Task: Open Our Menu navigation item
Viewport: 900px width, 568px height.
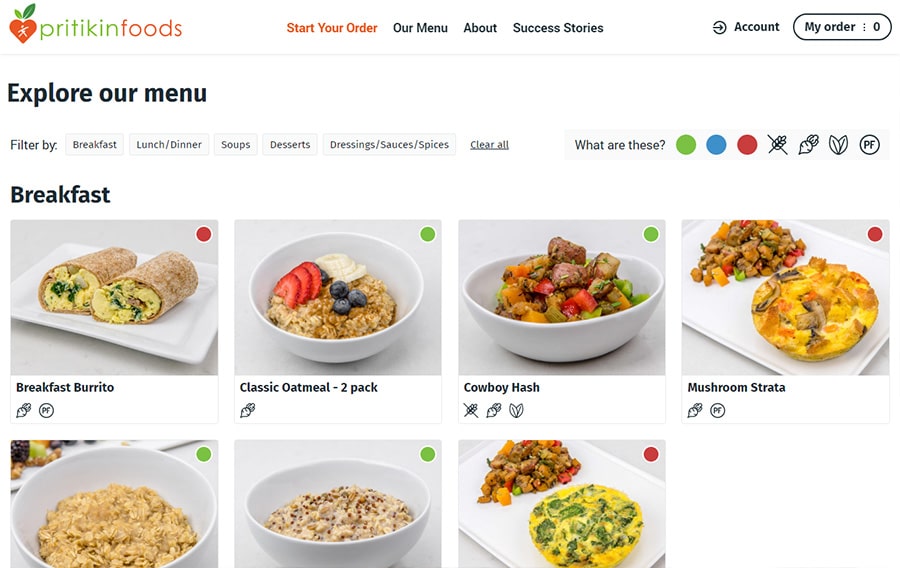Action: [420, 28]
